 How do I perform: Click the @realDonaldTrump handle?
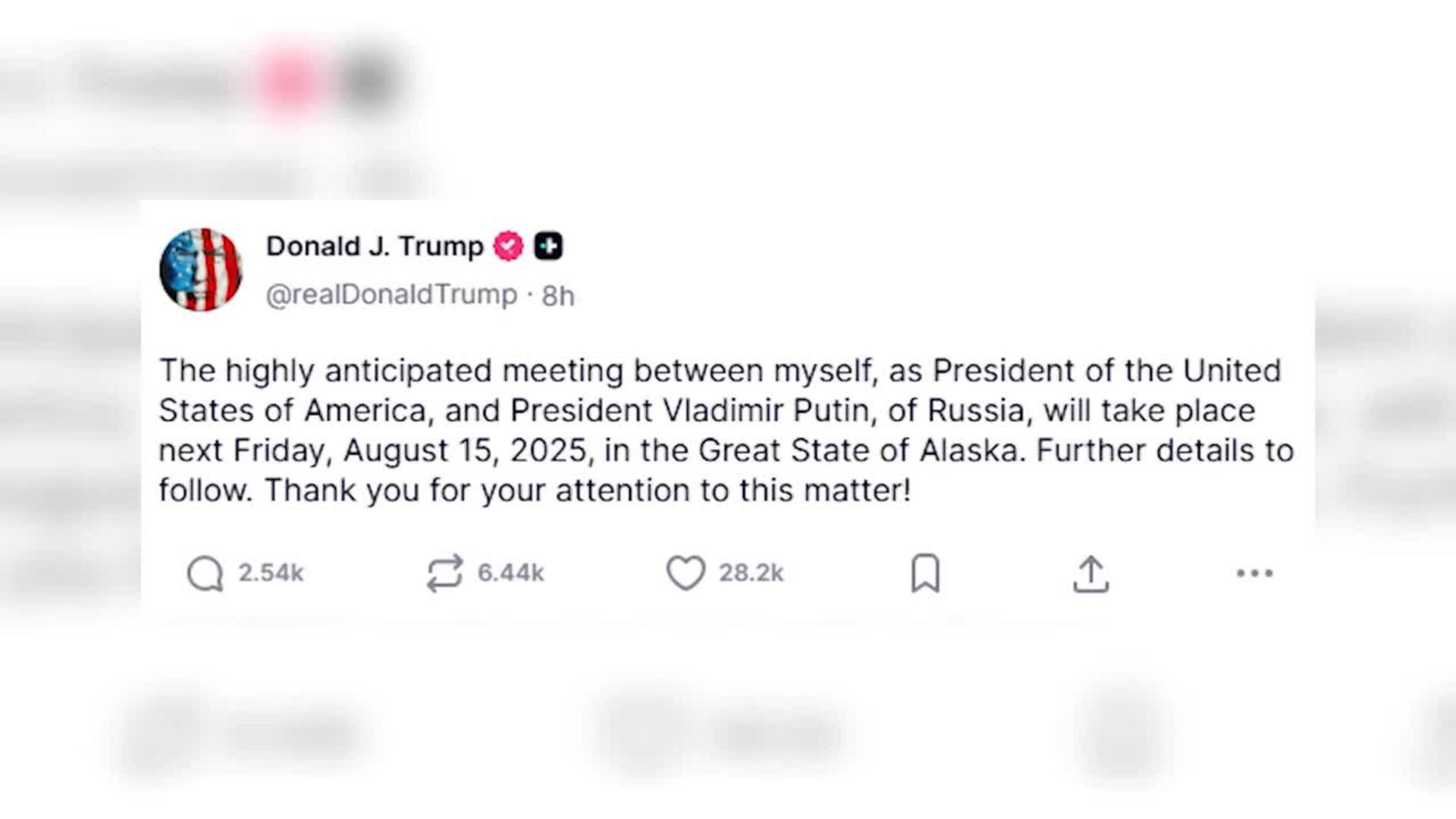pos(391,295)
